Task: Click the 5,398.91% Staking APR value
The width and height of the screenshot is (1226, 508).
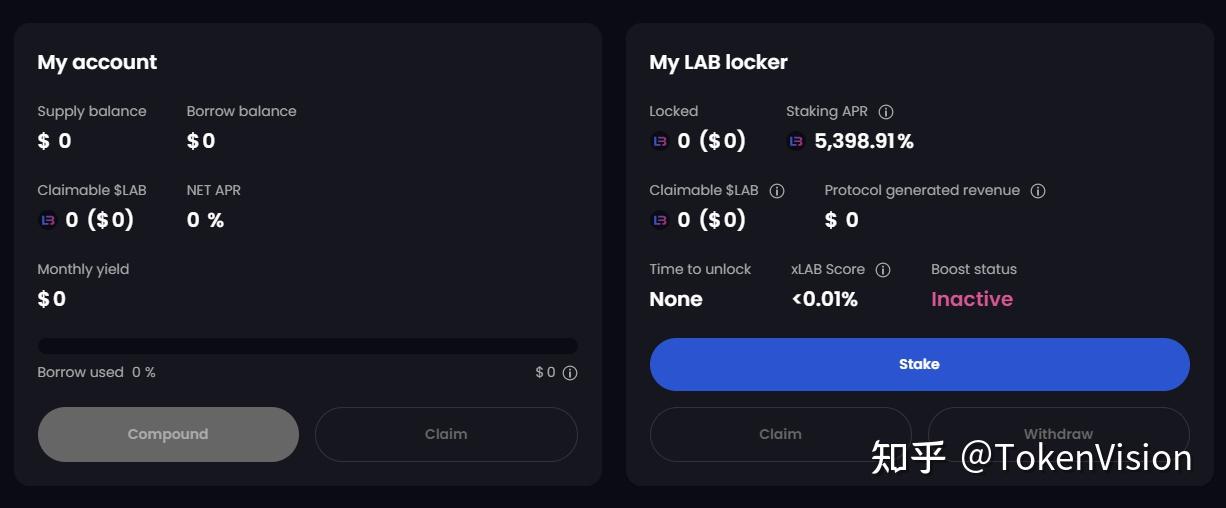Action: (x=864, y=141)
